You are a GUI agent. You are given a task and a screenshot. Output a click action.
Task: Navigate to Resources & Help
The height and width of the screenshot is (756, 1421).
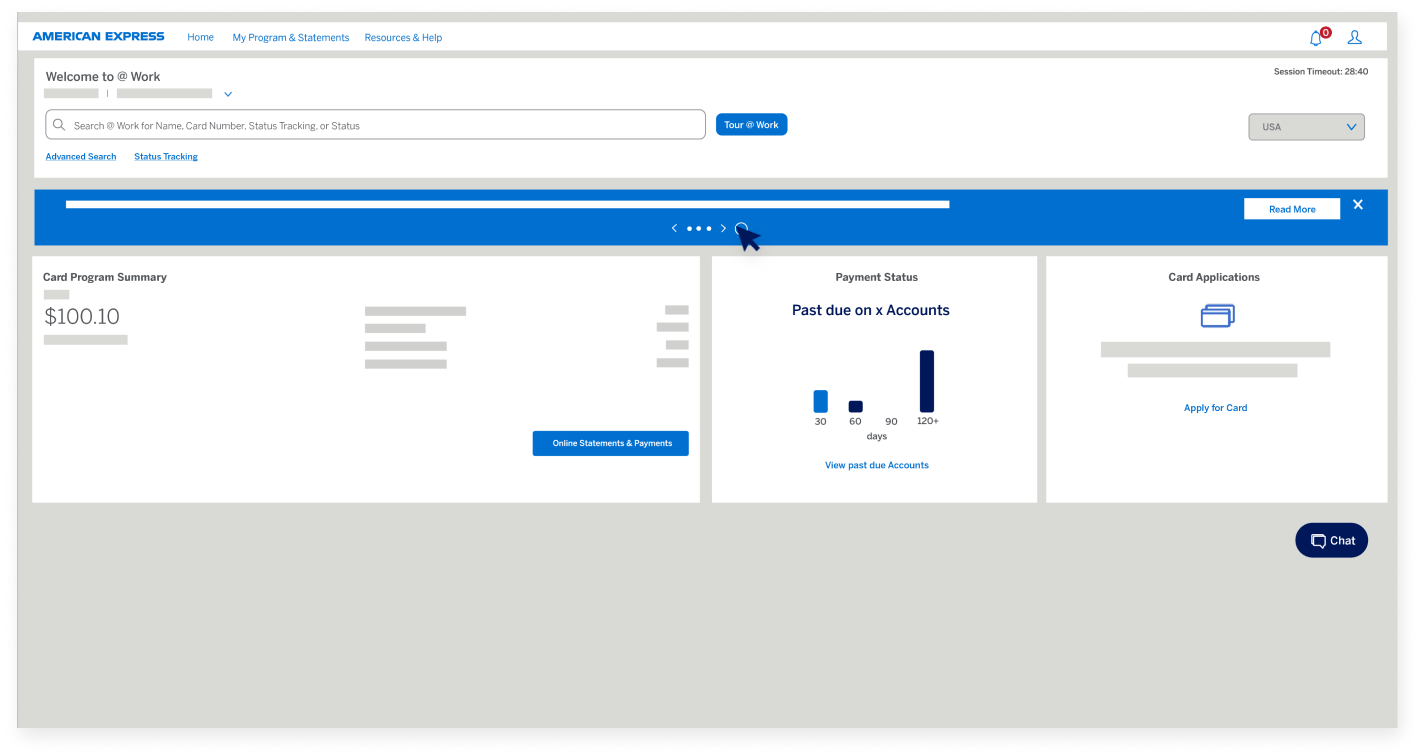(403, 37)
